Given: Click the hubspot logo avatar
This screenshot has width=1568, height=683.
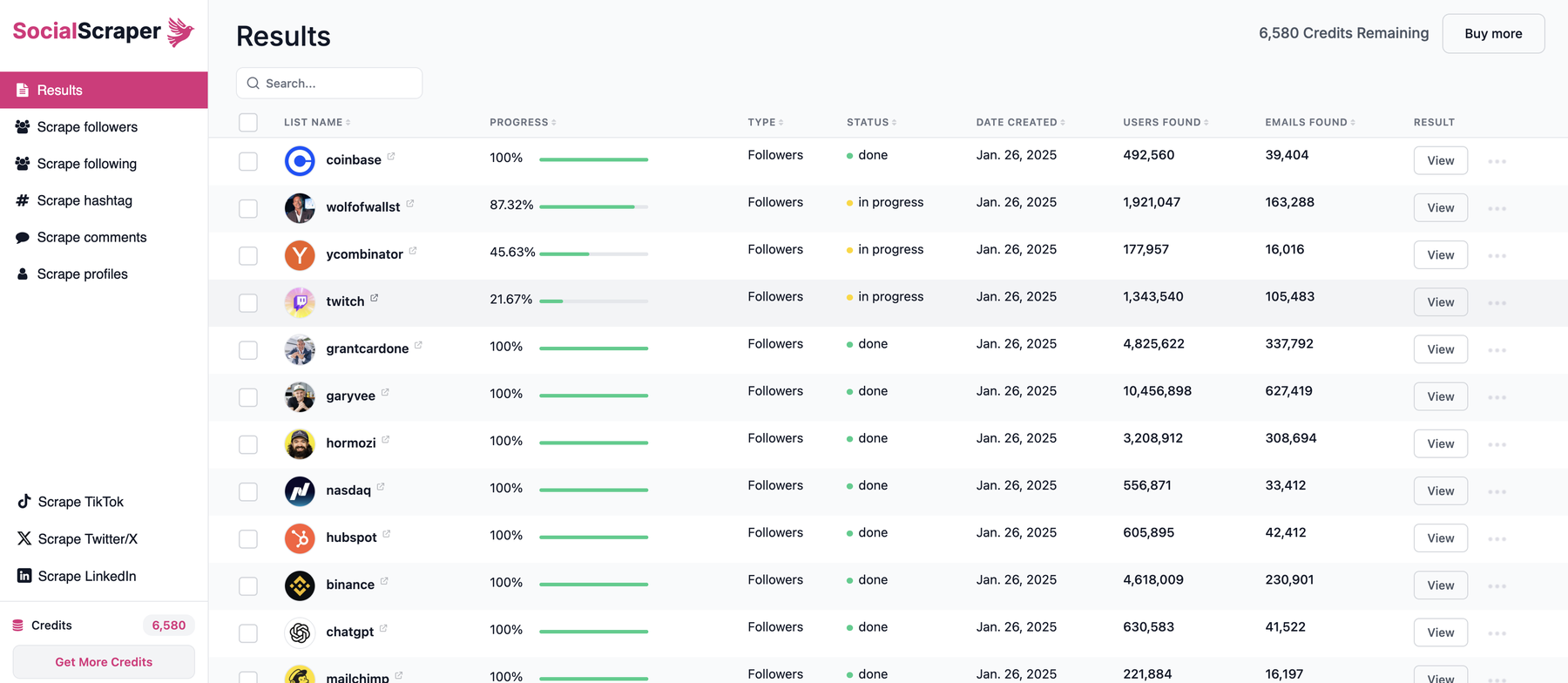Looking at the screenshot, I should 300,538.
